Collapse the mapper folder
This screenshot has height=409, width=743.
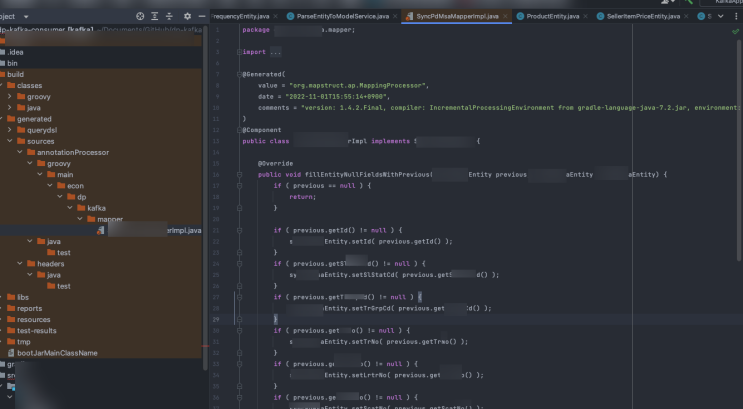[x=79, y=219]
